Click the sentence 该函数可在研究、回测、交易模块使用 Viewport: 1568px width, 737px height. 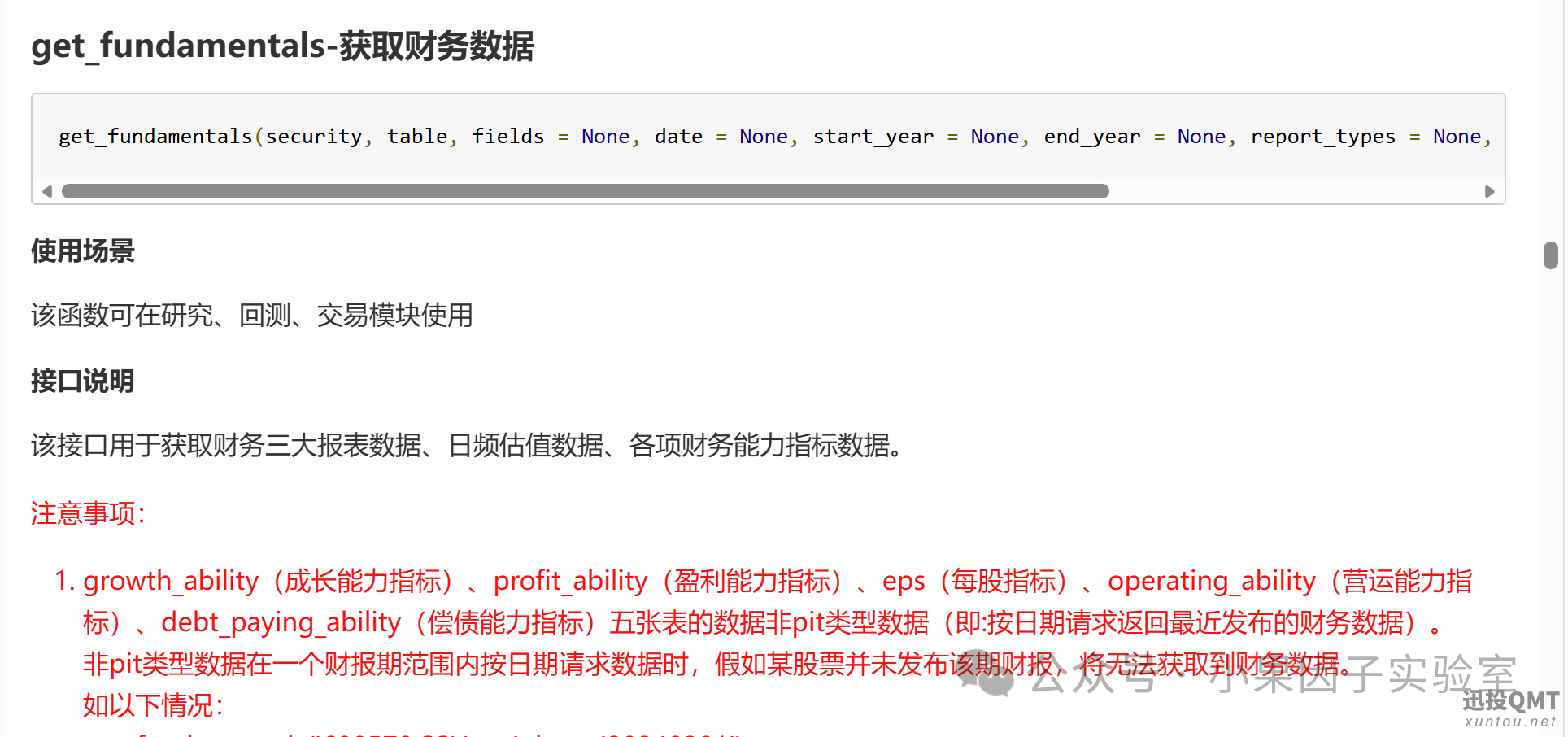(x=252, y=315)
